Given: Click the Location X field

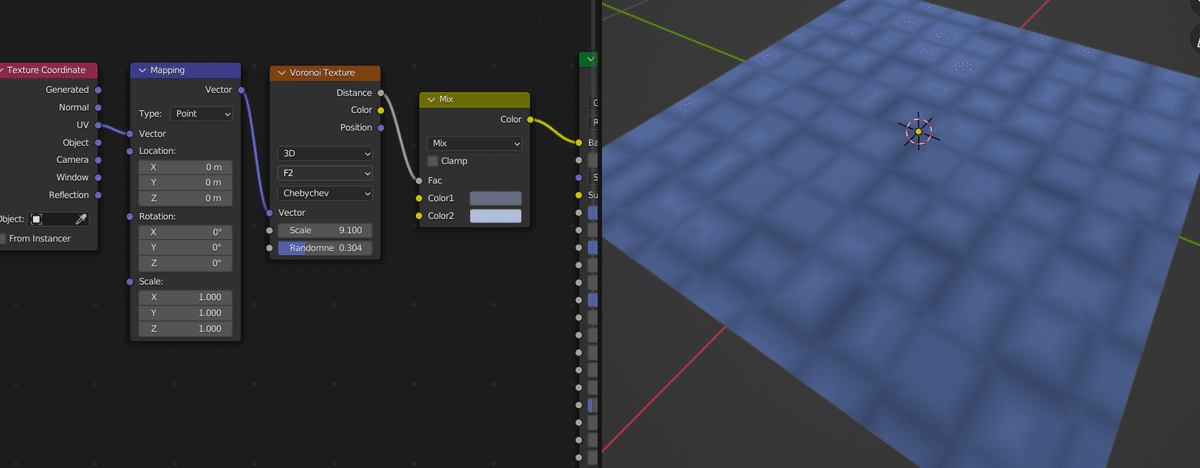Looking at the screenshot, I should [185, 167].
